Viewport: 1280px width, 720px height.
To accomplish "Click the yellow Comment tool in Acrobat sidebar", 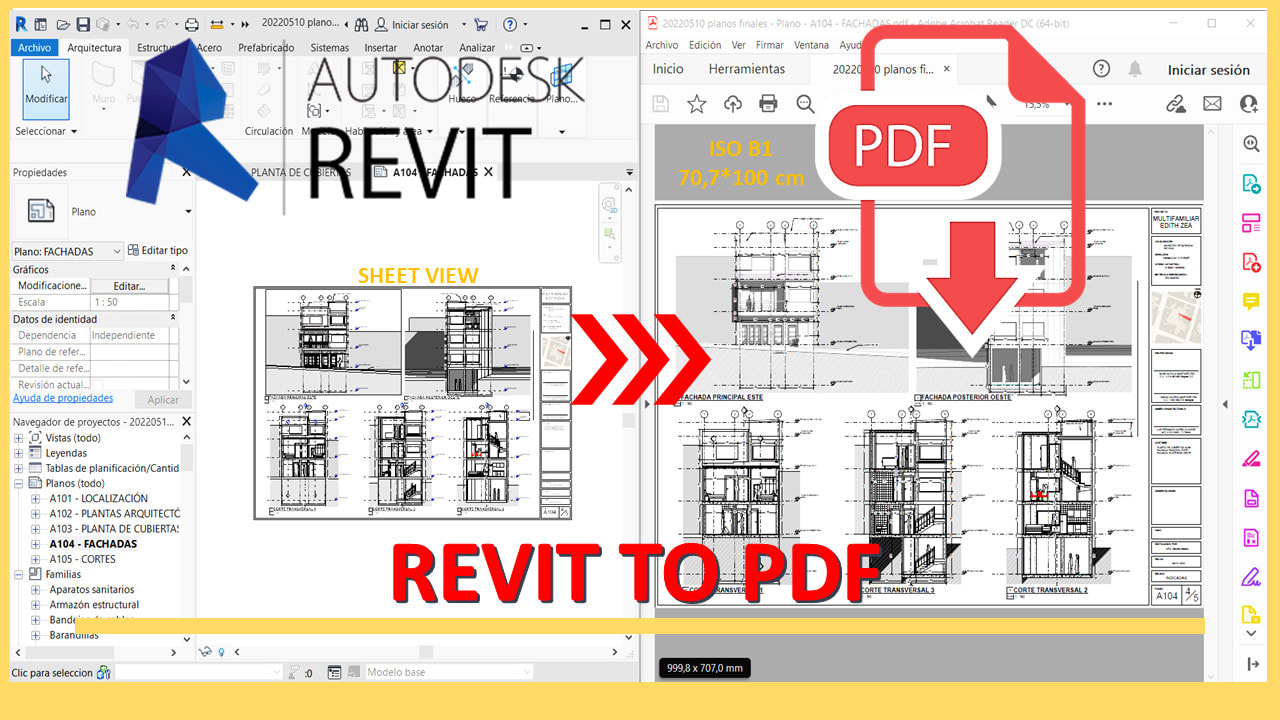I will [1251, 301].
